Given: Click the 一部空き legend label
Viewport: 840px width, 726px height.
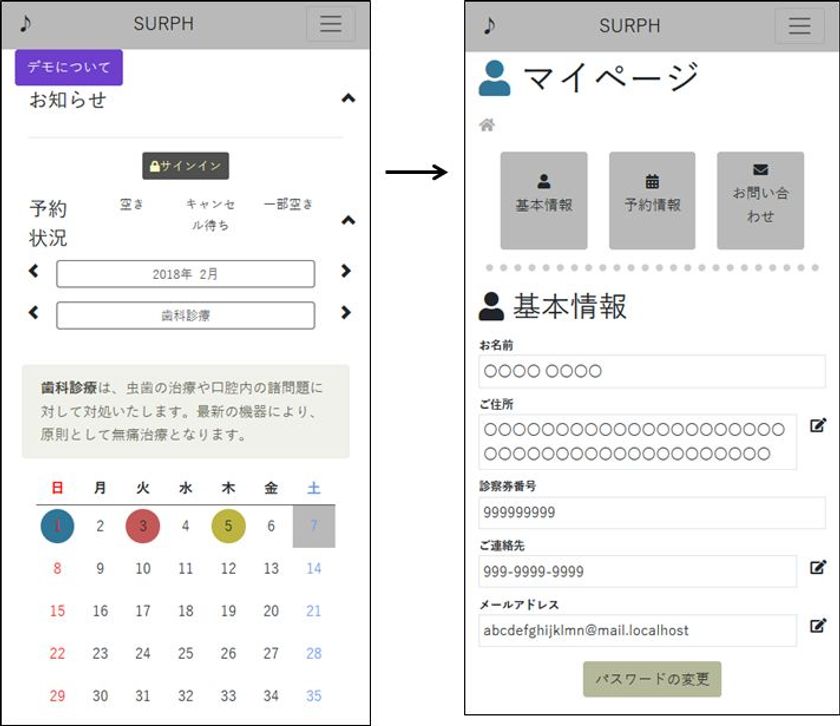Looking at the screenshot, I should tap(288, 204).
